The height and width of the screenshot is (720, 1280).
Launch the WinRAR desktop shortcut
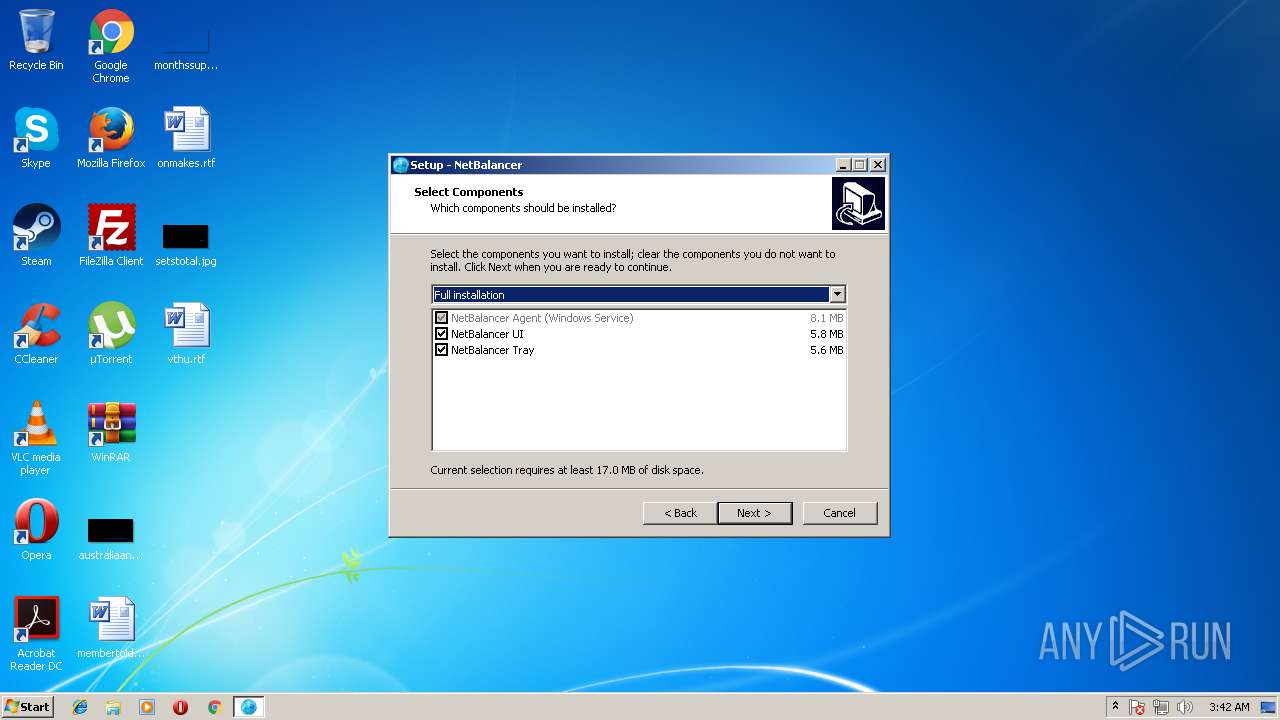tap(111, 432)
